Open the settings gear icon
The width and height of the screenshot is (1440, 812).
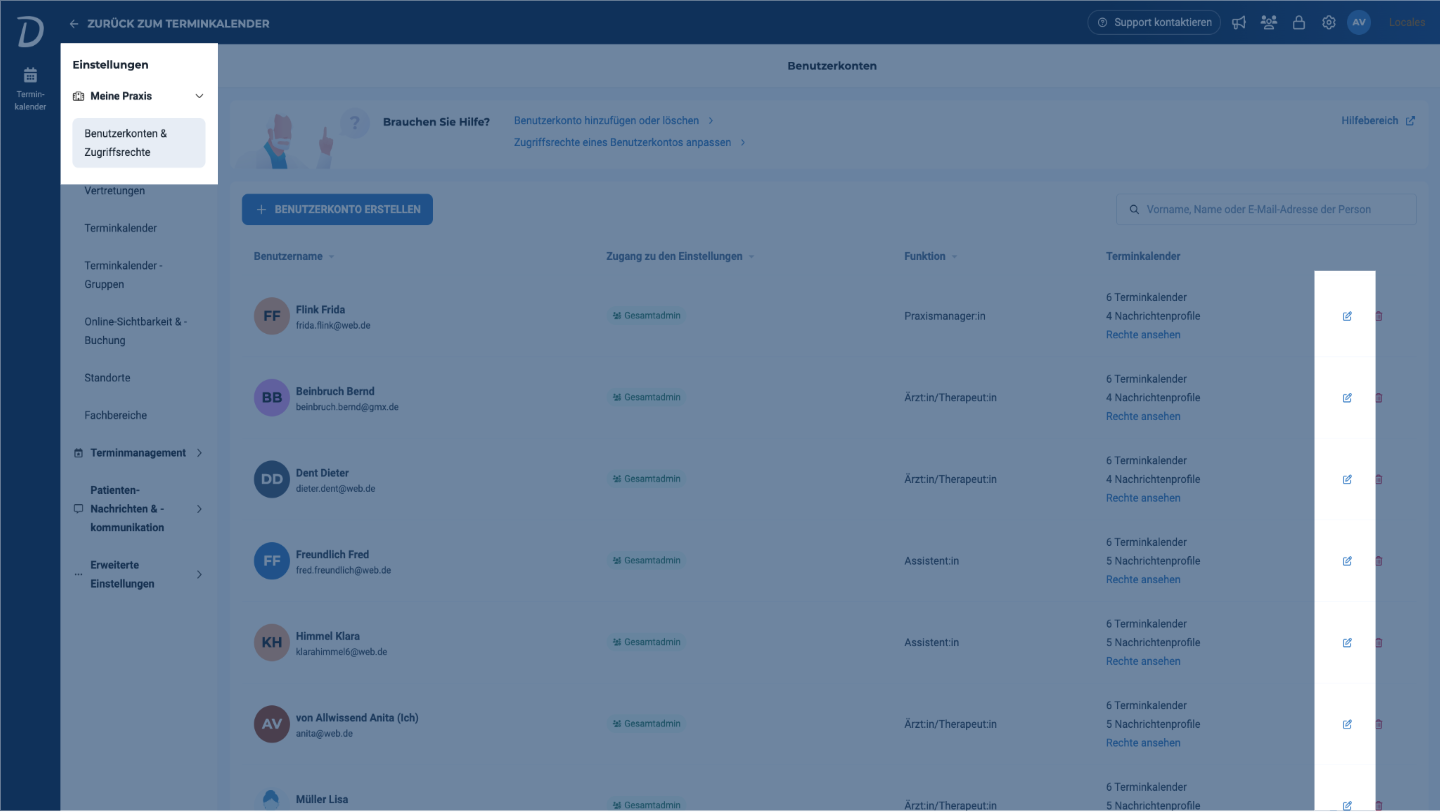(1329, 22)
